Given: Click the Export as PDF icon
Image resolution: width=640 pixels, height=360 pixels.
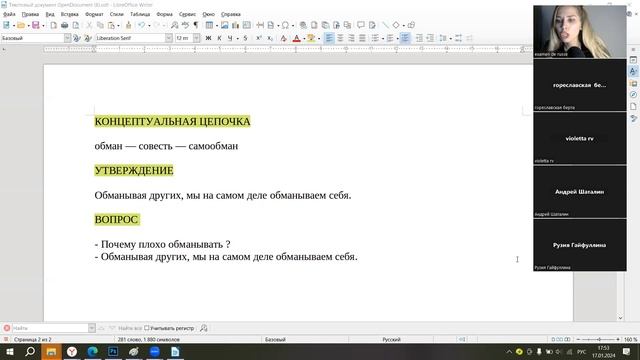Looking at the screenshot, I should [53, 25].
